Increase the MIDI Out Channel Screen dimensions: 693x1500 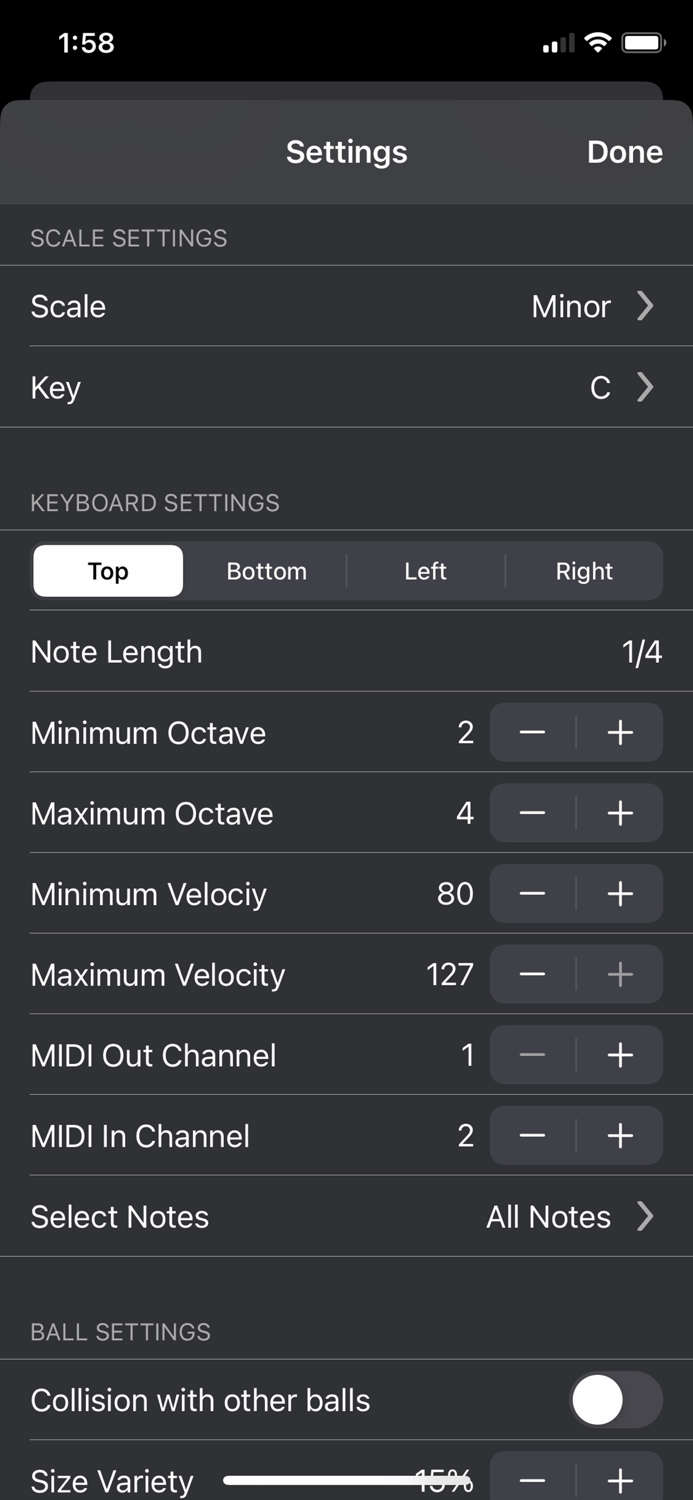(x=619, y=1055)
